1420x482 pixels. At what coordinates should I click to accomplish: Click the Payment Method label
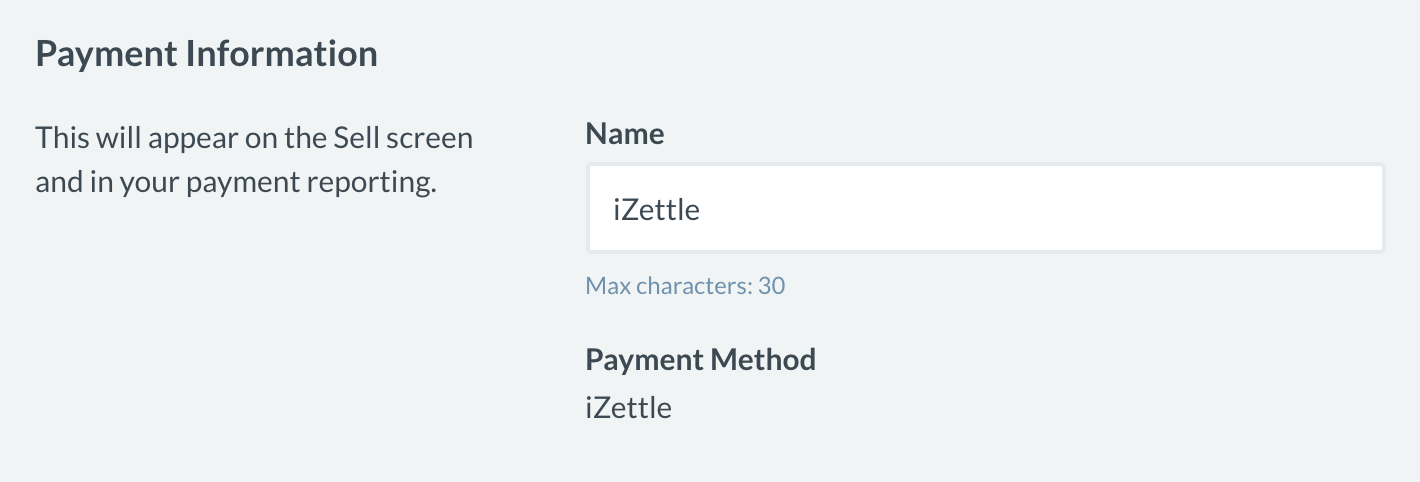[701, 360]
